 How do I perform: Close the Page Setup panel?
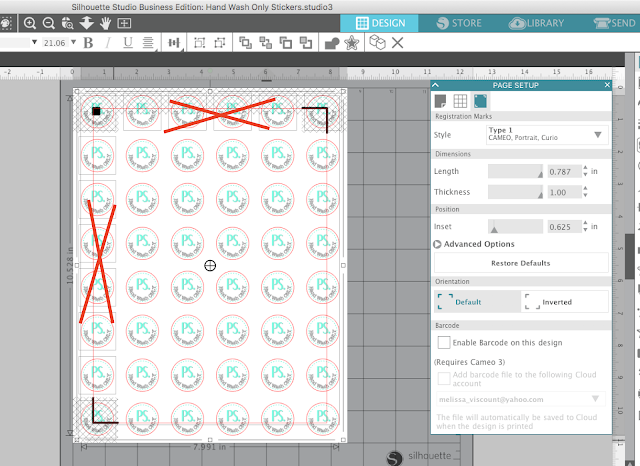coord(607,85)
